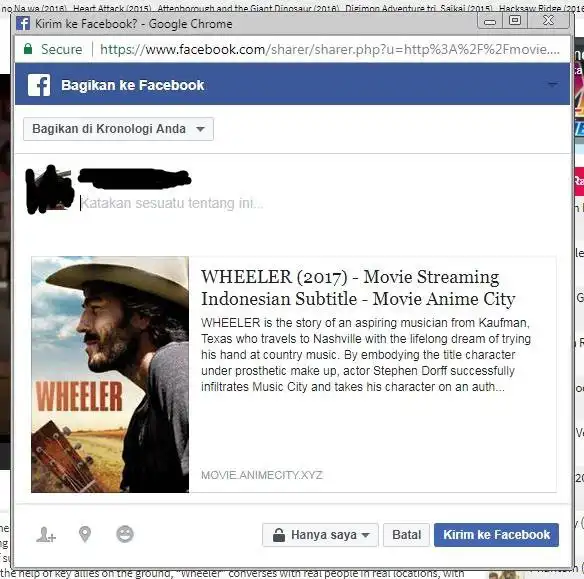Click the blacked-out profile name

(134, 178)
